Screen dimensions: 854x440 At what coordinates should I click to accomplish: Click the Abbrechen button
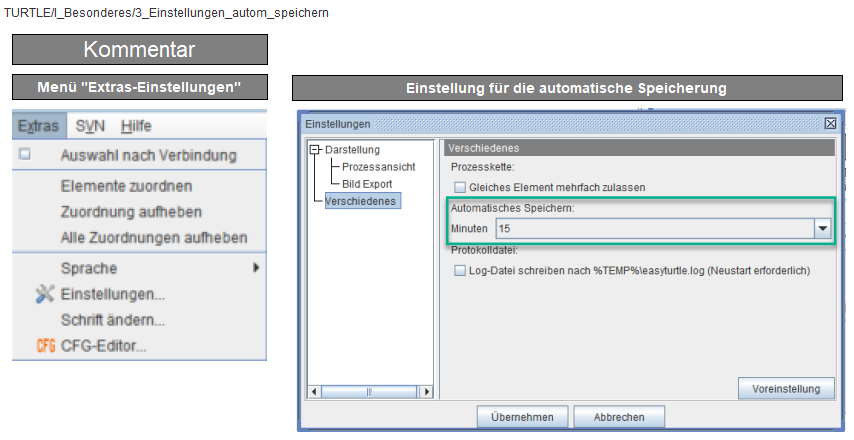tap(619, 417)
